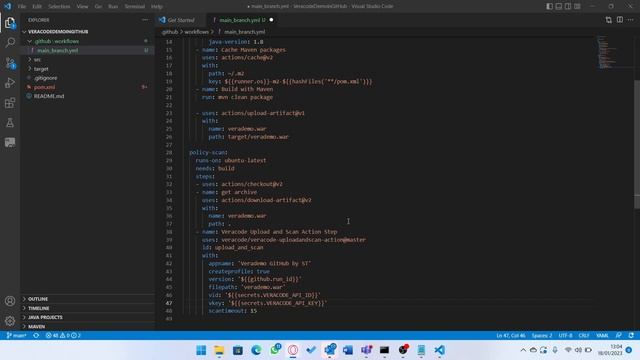Image resolution: width=640 pixels, height=360 pixels.
Task: Open Word from the taskbar
Action: [348, 350]
